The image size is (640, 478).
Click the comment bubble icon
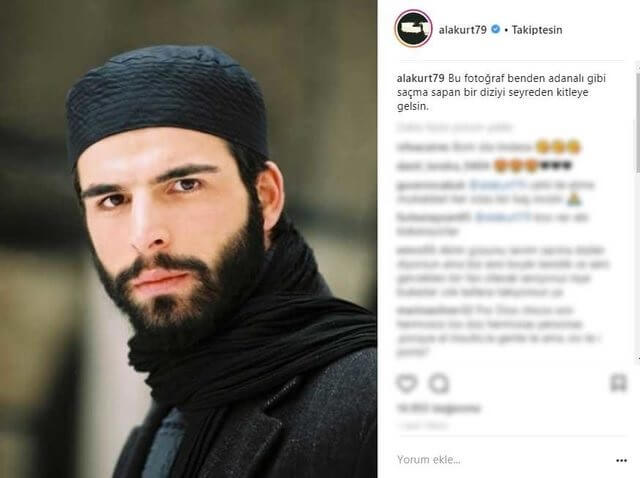pos(439,383)
